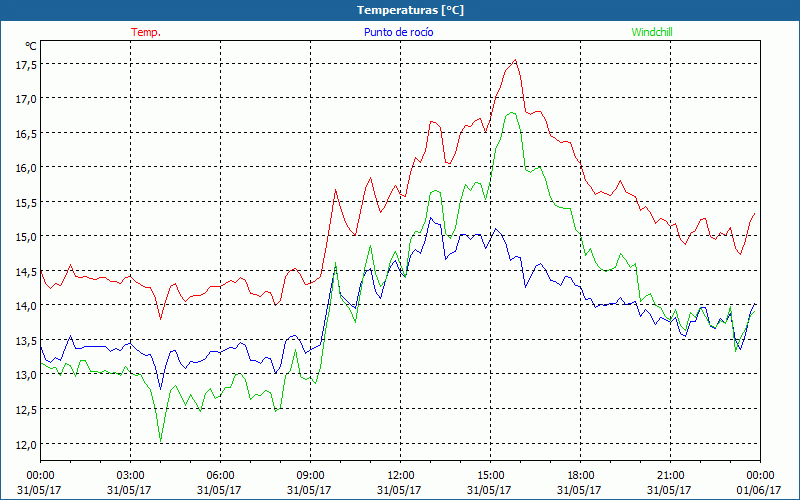
Task: Click the green windchill minimum near 04:00
Action: pos(161,441)
